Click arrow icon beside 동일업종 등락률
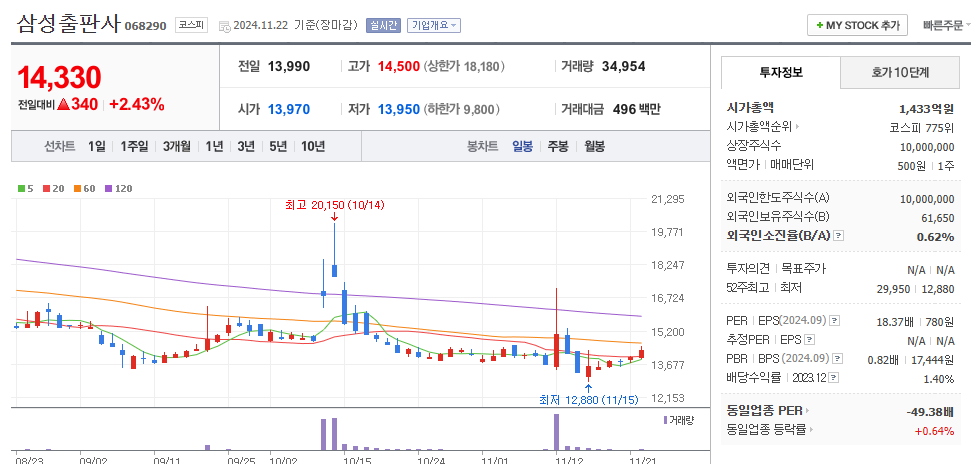The height and width of the screenshot is (464, 978). pyautogui.click(x=811, y=429)
